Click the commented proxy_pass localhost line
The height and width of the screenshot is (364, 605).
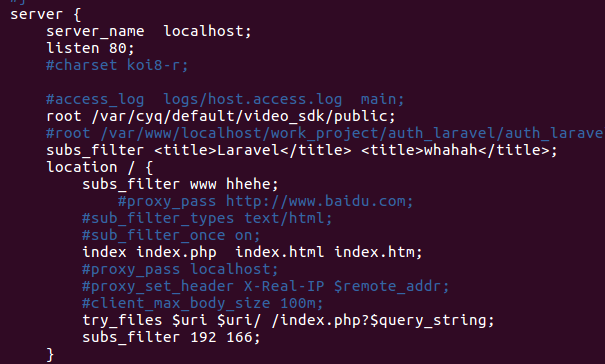coord(180,269)
